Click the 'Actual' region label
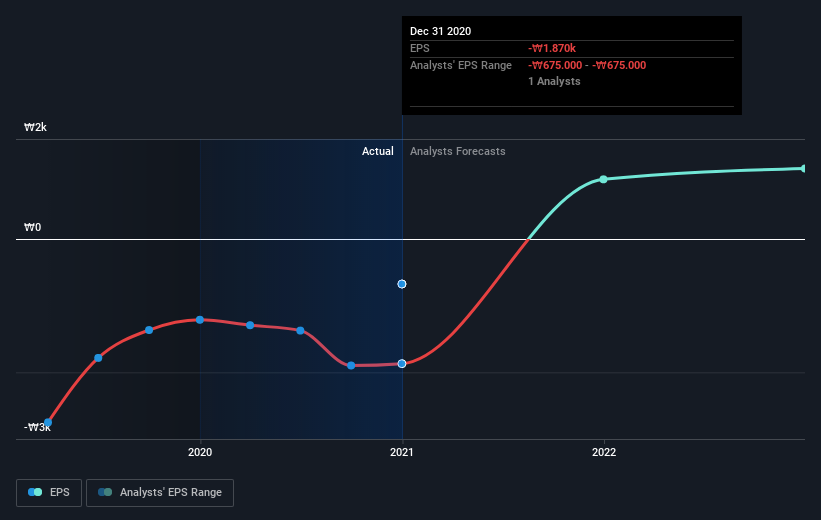 pyautogui.click(x=378, y=151)
